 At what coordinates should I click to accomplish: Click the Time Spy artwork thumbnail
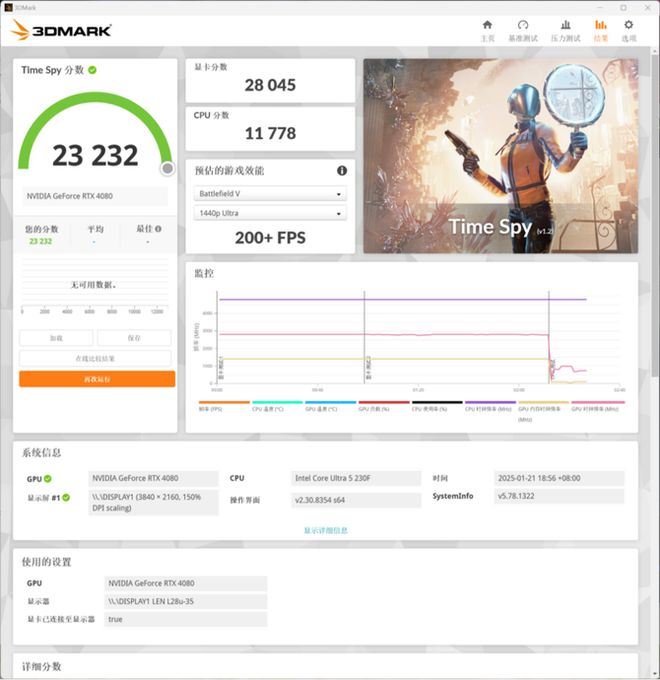[500, 155]
